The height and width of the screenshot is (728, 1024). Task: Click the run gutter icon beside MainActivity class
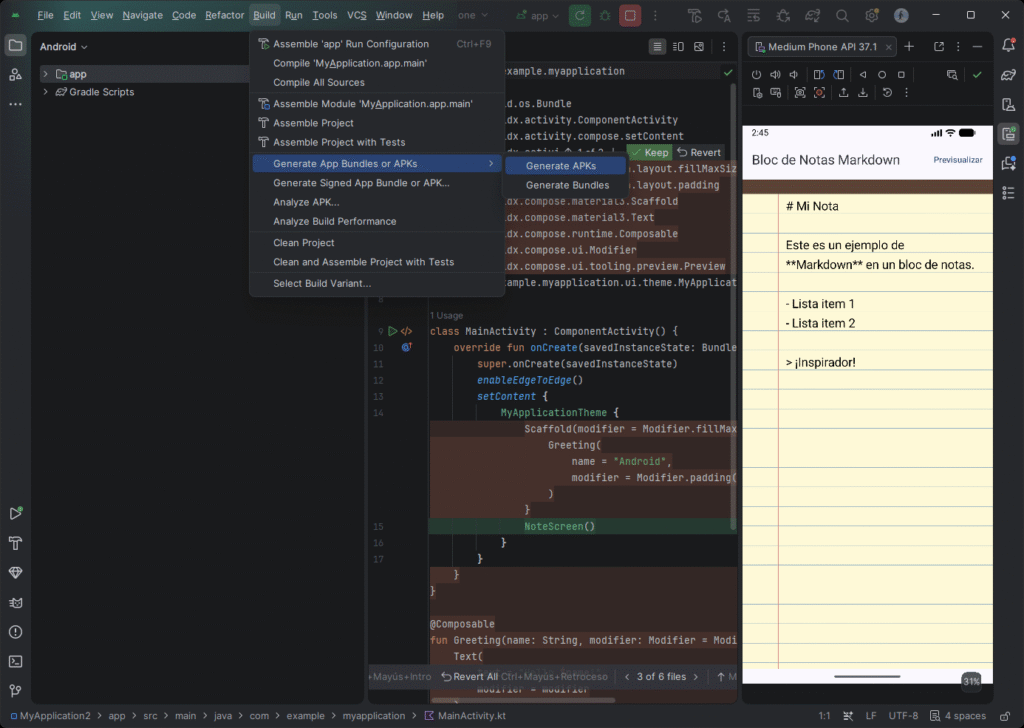point(392,331)
